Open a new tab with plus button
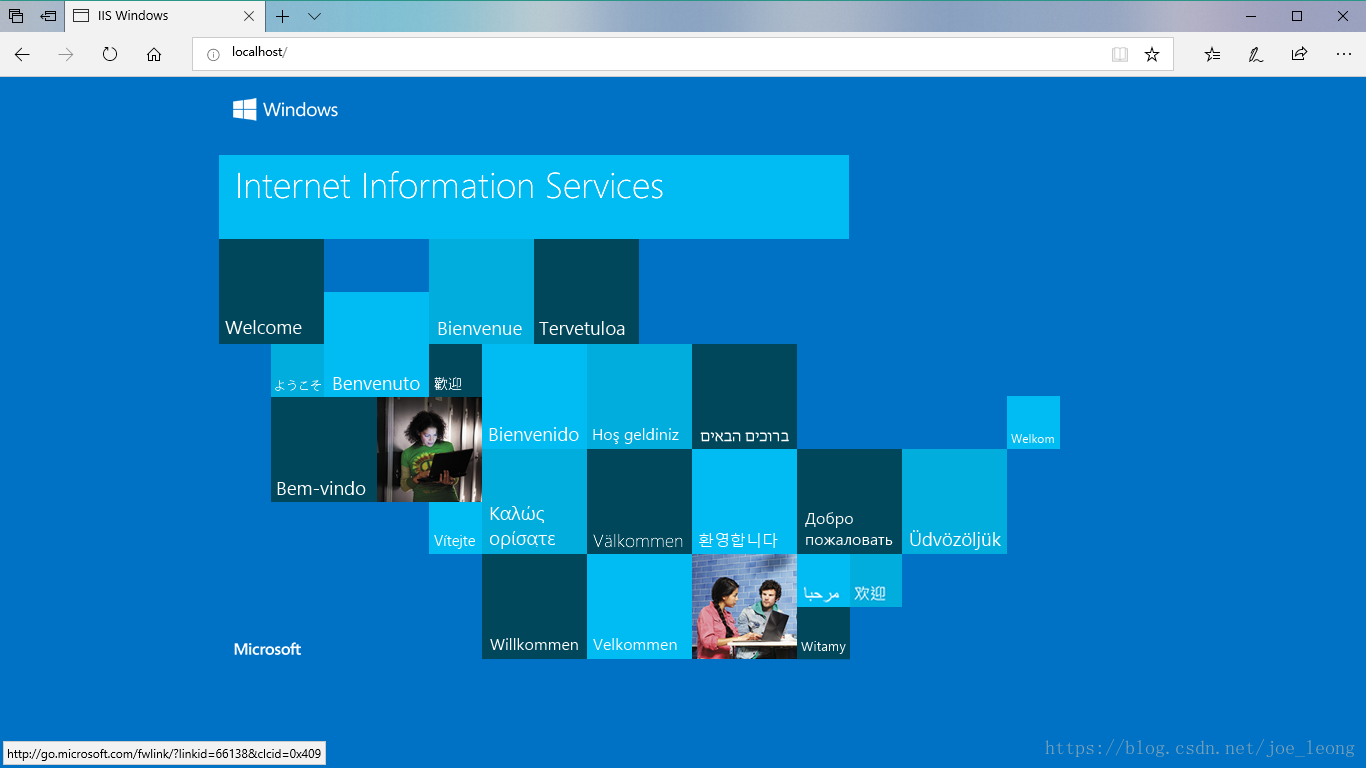Viewport: 1366px width, 768px height. coord(283,16)
